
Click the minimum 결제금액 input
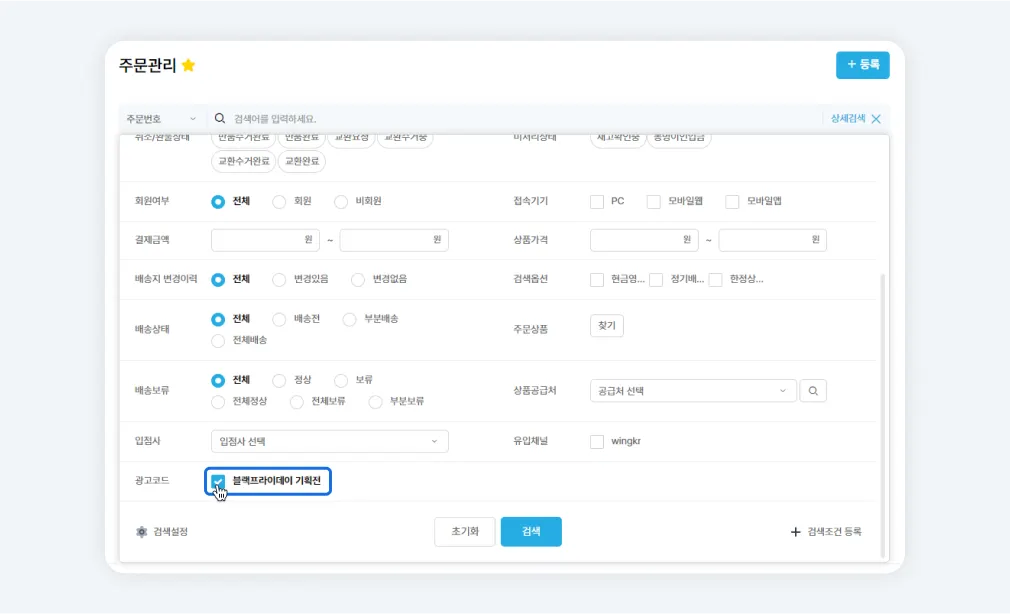(x=265, y=240)
